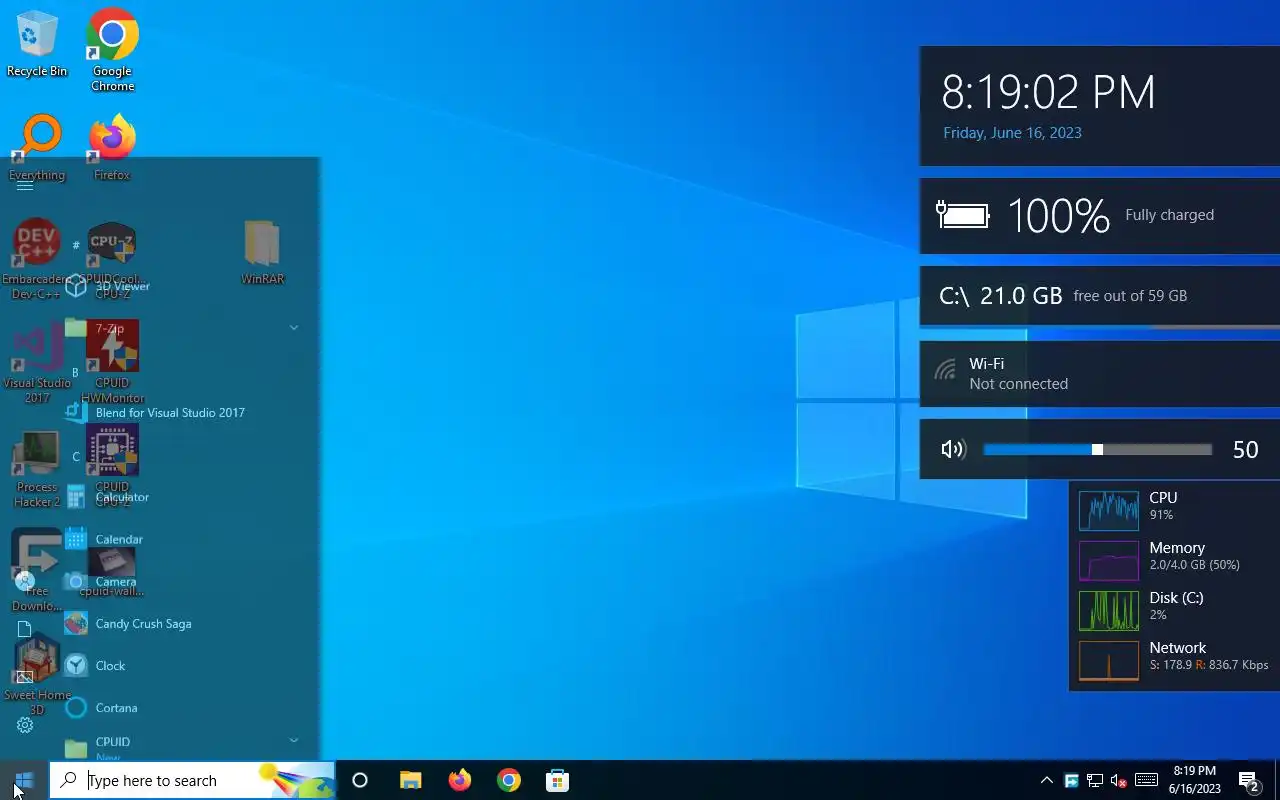Jump using the 'C' letter header
The width and height of the screenshot is (1280, 800).
click(75, 456)
